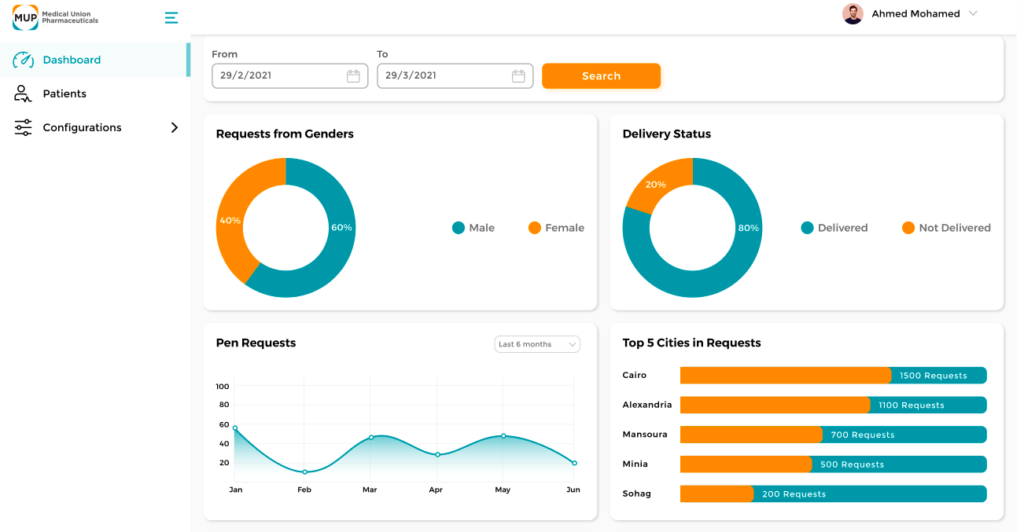Go to the Patients page

pos(64,94)
